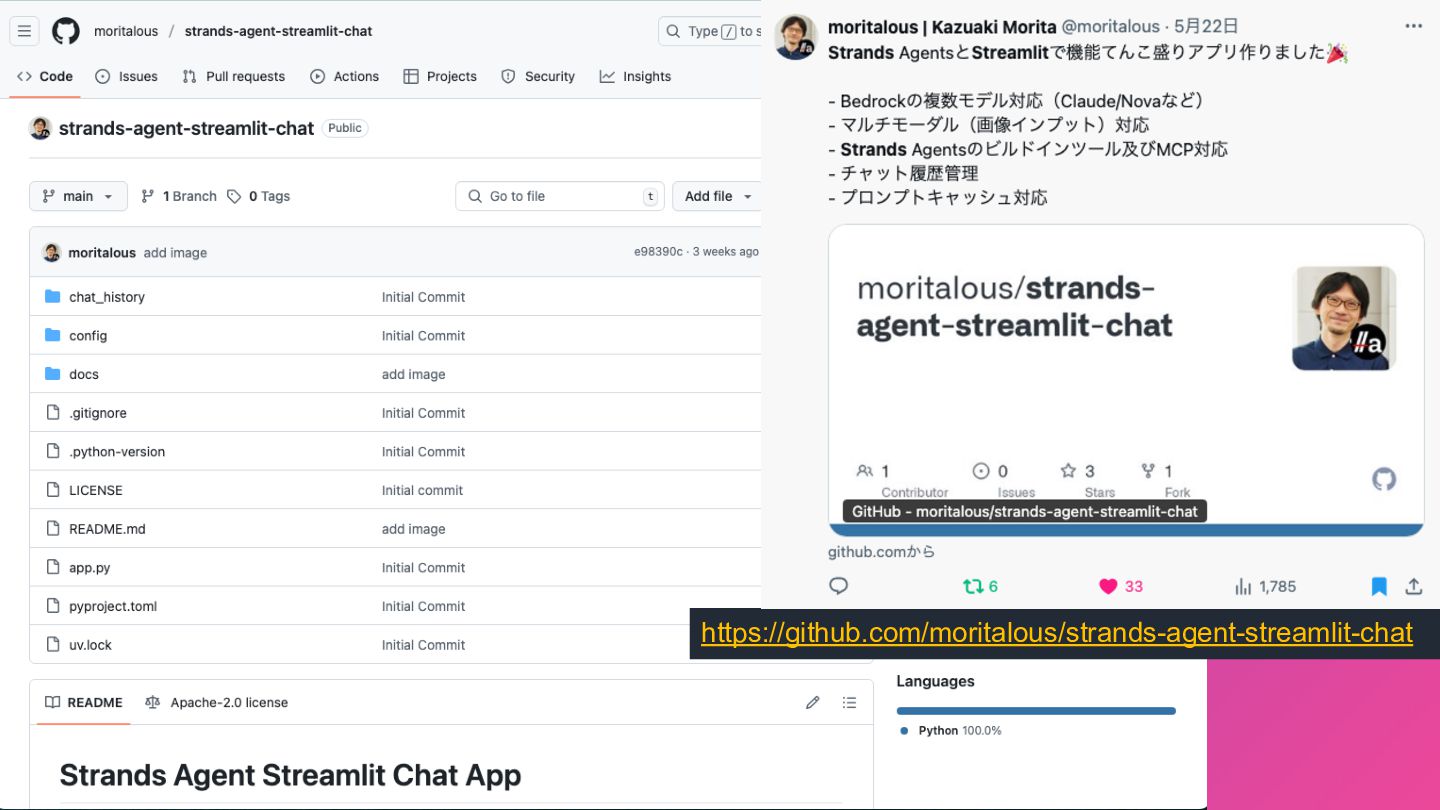Click the github.comから source label
This screenshot has height=810, width=1440.
pyautogui.click(x=881, y=552)
